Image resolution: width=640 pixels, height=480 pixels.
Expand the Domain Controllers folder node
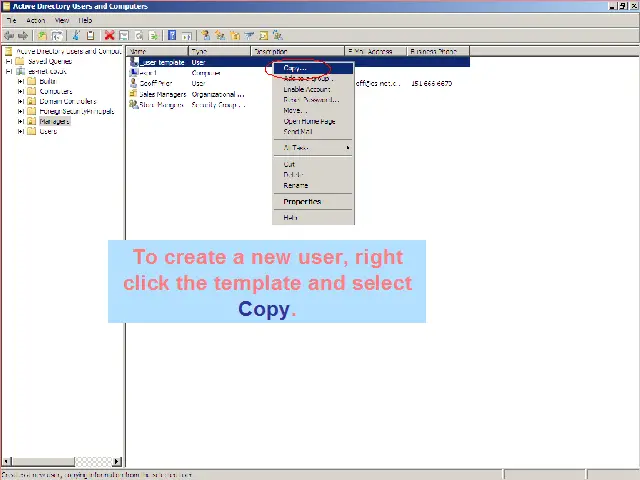pyautogui.click(x=20, y=101)
